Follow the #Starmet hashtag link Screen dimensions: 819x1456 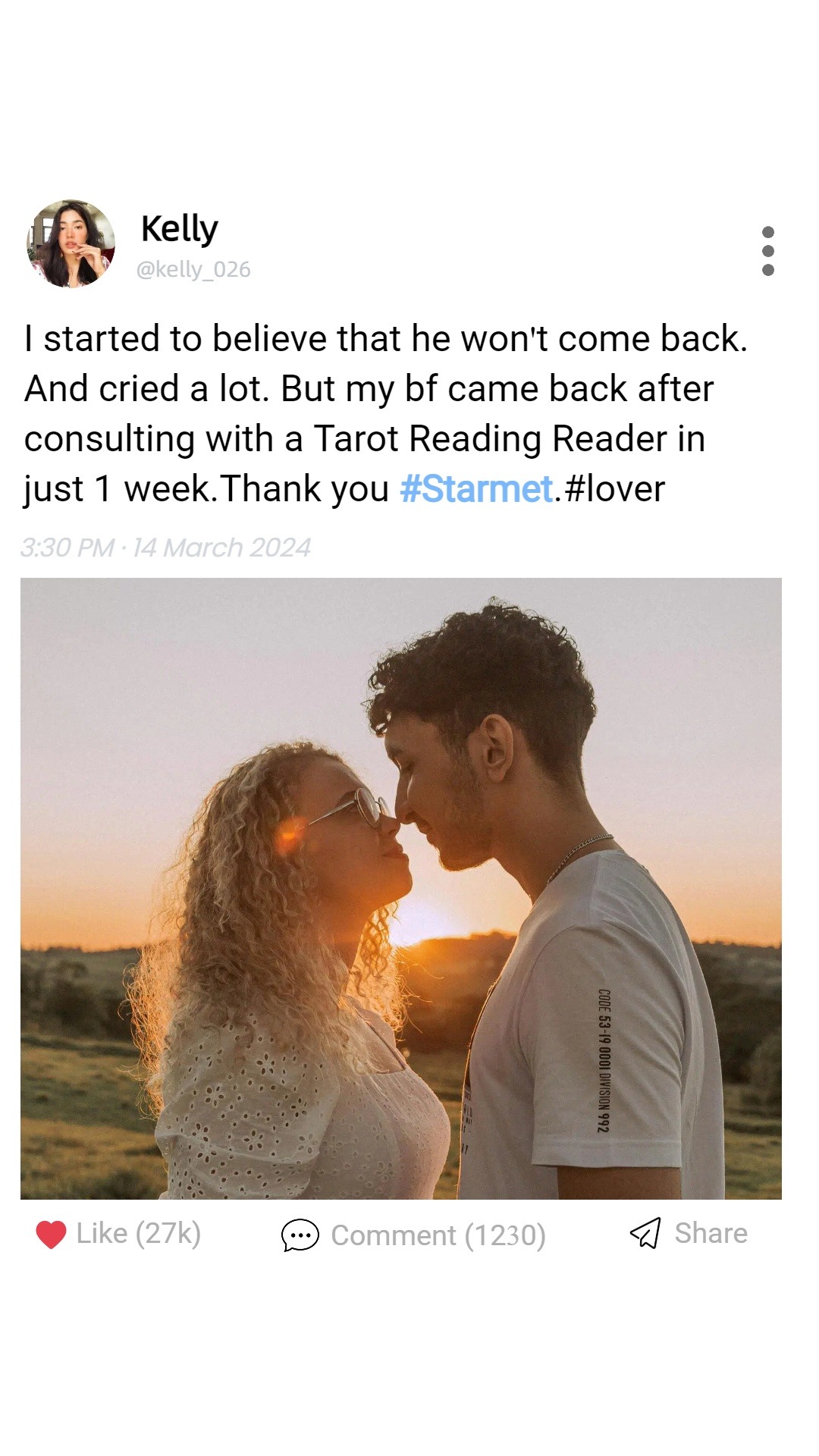(476, 489)
